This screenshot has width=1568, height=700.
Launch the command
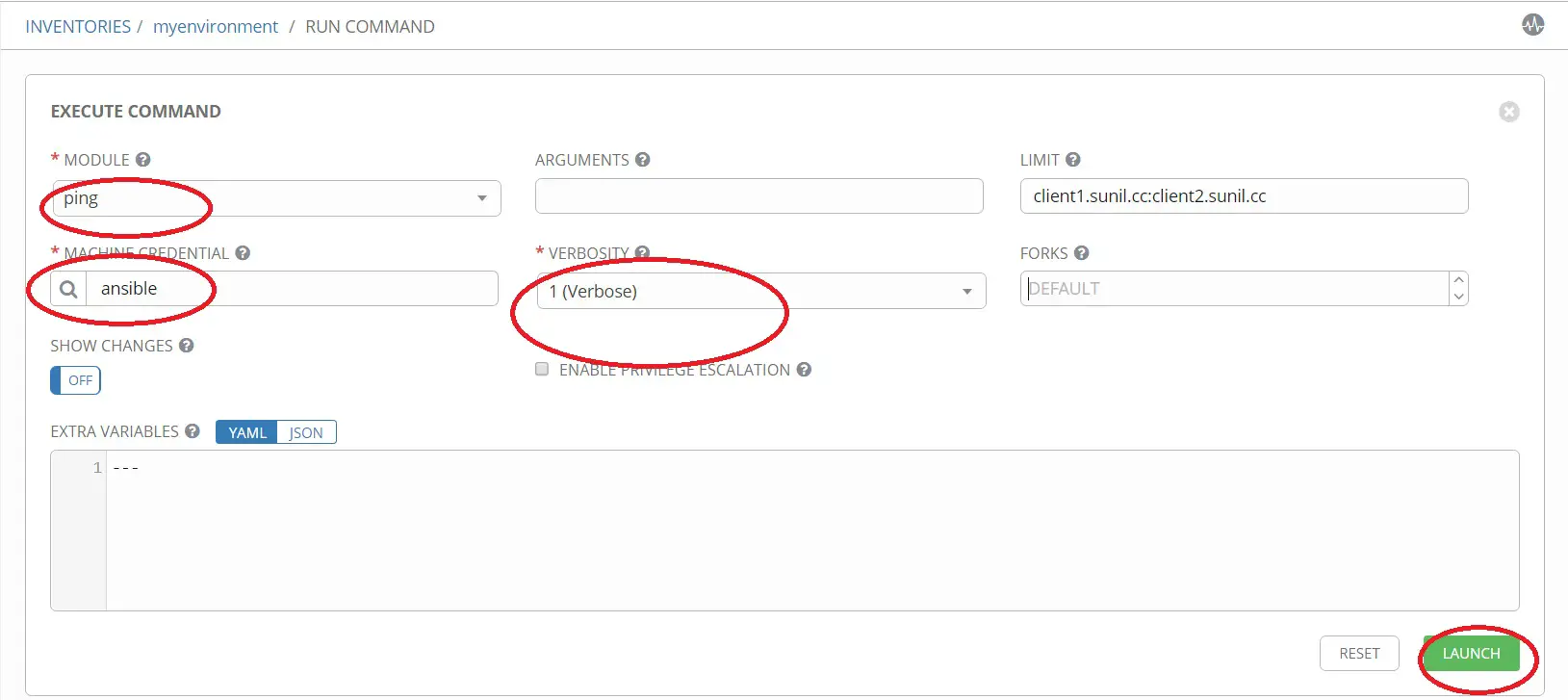point(1471,654)
